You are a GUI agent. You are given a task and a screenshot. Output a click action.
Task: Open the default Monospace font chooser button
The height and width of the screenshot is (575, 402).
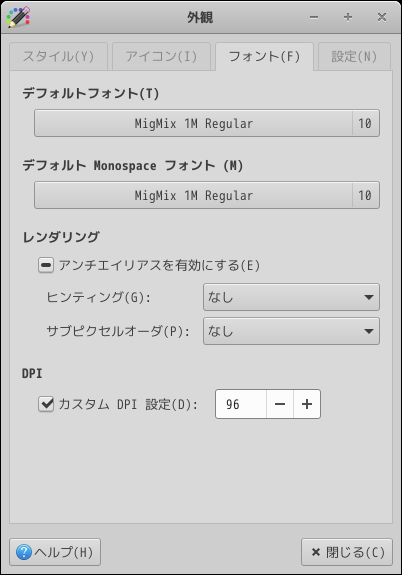[207, 195]
